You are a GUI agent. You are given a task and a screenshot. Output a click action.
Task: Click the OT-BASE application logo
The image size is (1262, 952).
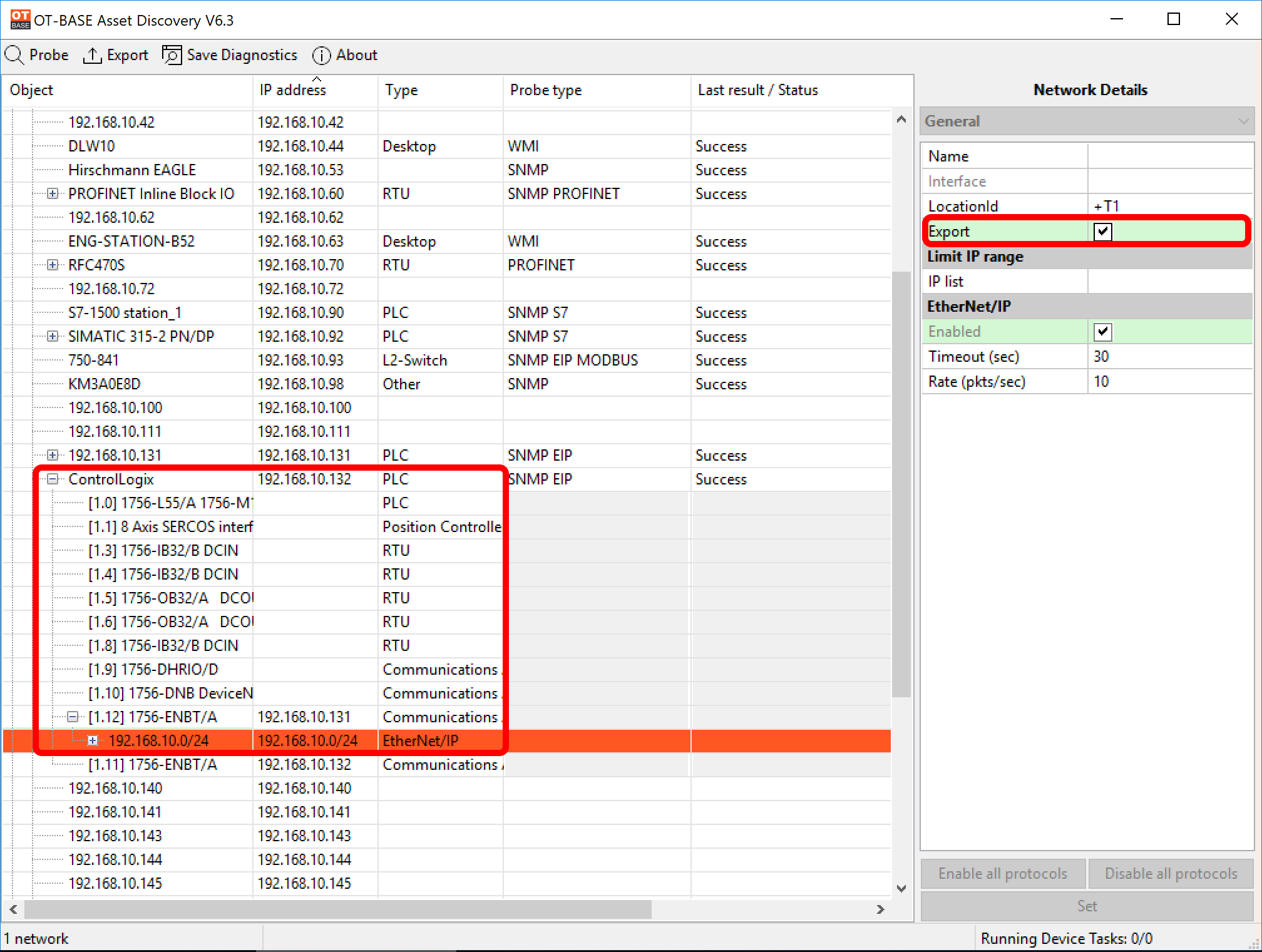20,19
